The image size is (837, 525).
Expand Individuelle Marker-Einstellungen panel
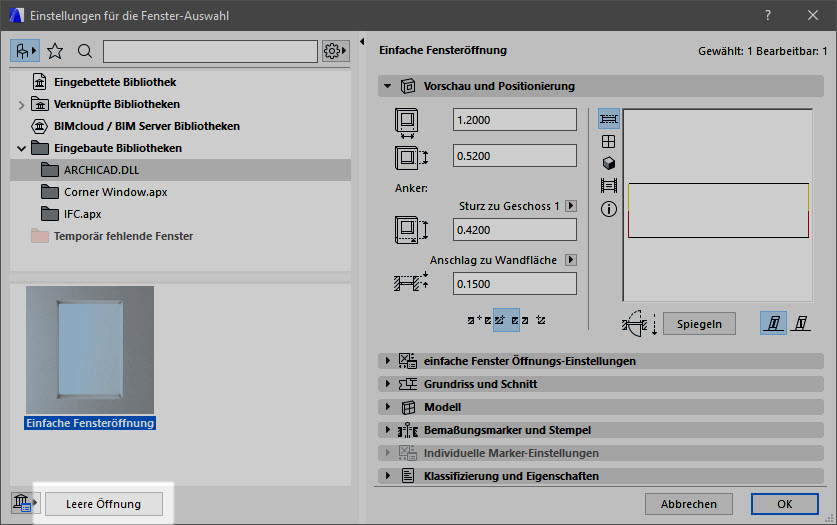(x=388, y=453)
